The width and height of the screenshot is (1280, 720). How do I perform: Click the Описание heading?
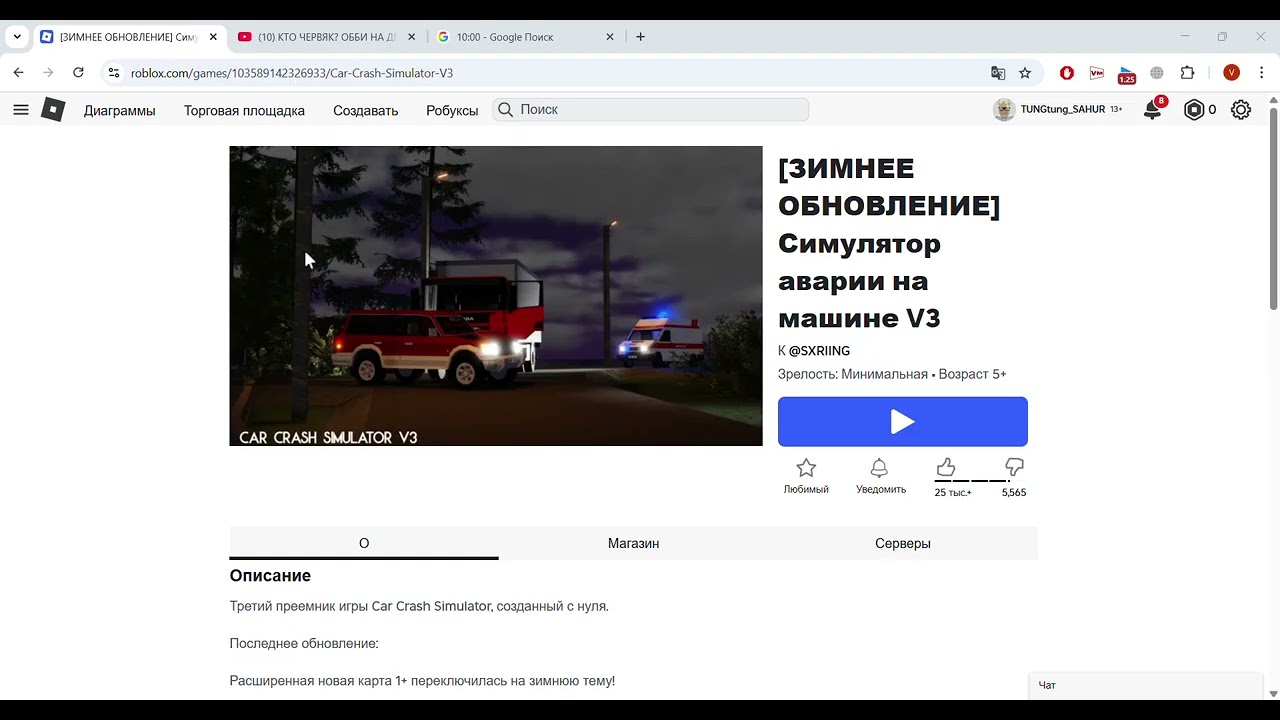(270, 576)
